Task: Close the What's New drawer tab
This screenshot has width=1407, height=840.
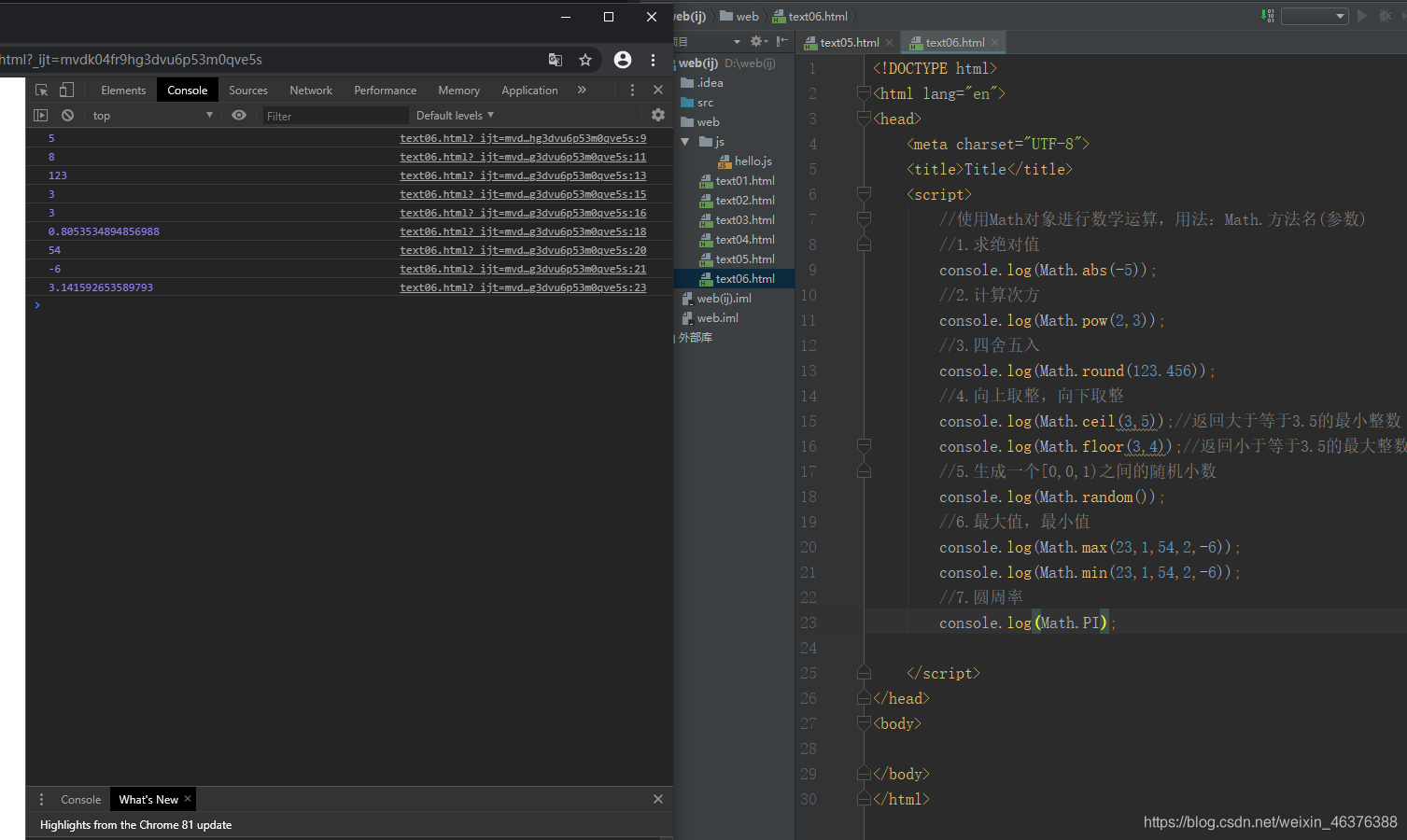Action: [x=188, y=799]
